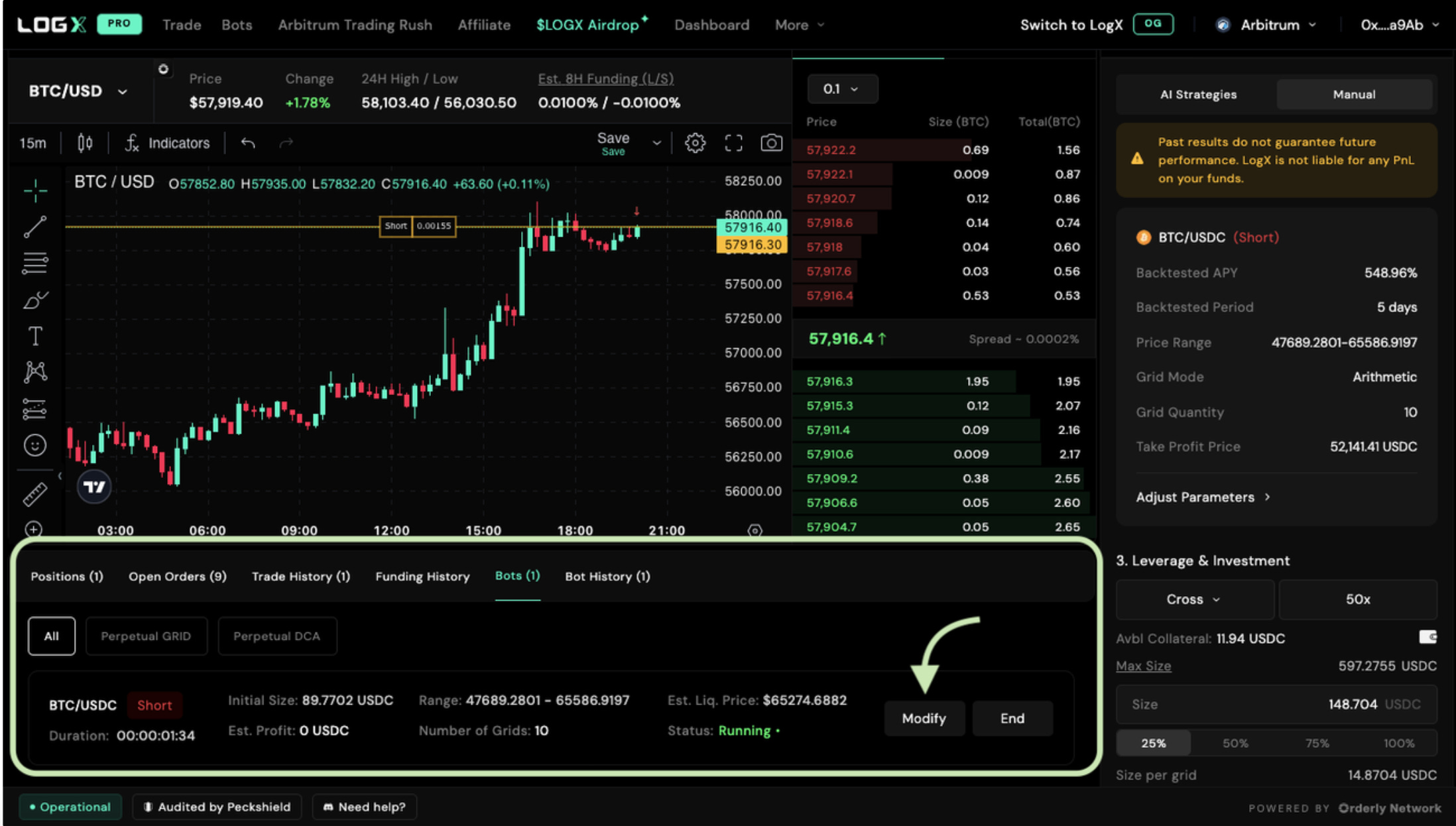
Task: Redo the chart action
Action: 286,143
